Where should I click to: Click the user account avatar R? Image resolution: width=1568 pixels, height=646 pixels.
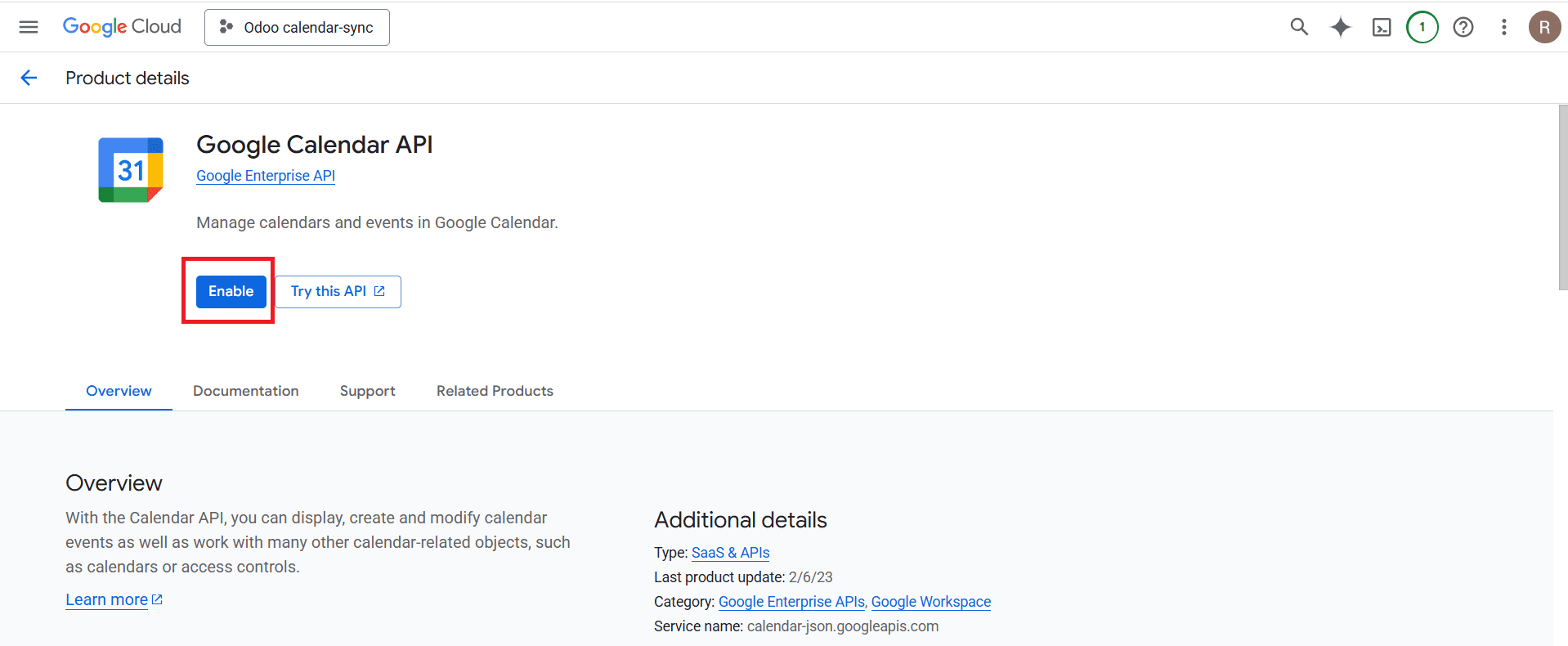click(1544, 27)
